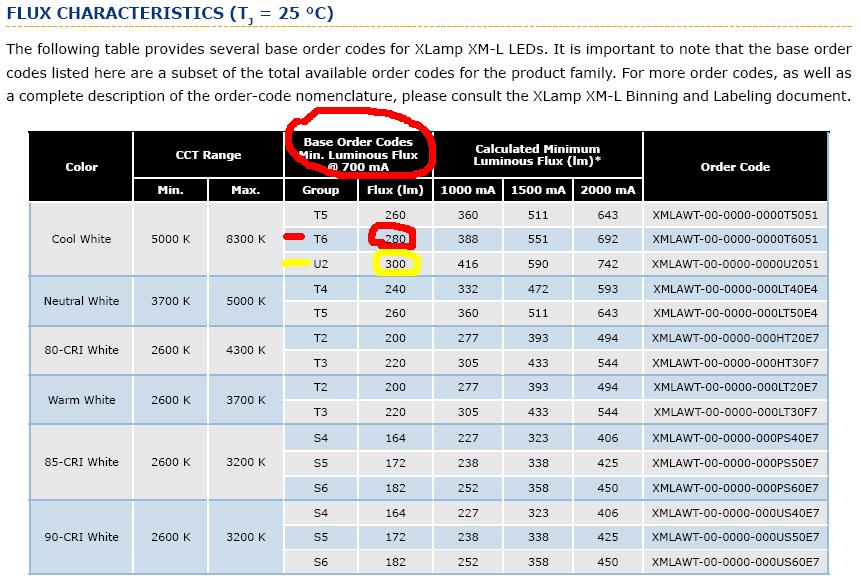Image resolution: width=861 pixels, height=580 pixels.
Task: Click the CCT Range column header
Action: tap(208, 155)
